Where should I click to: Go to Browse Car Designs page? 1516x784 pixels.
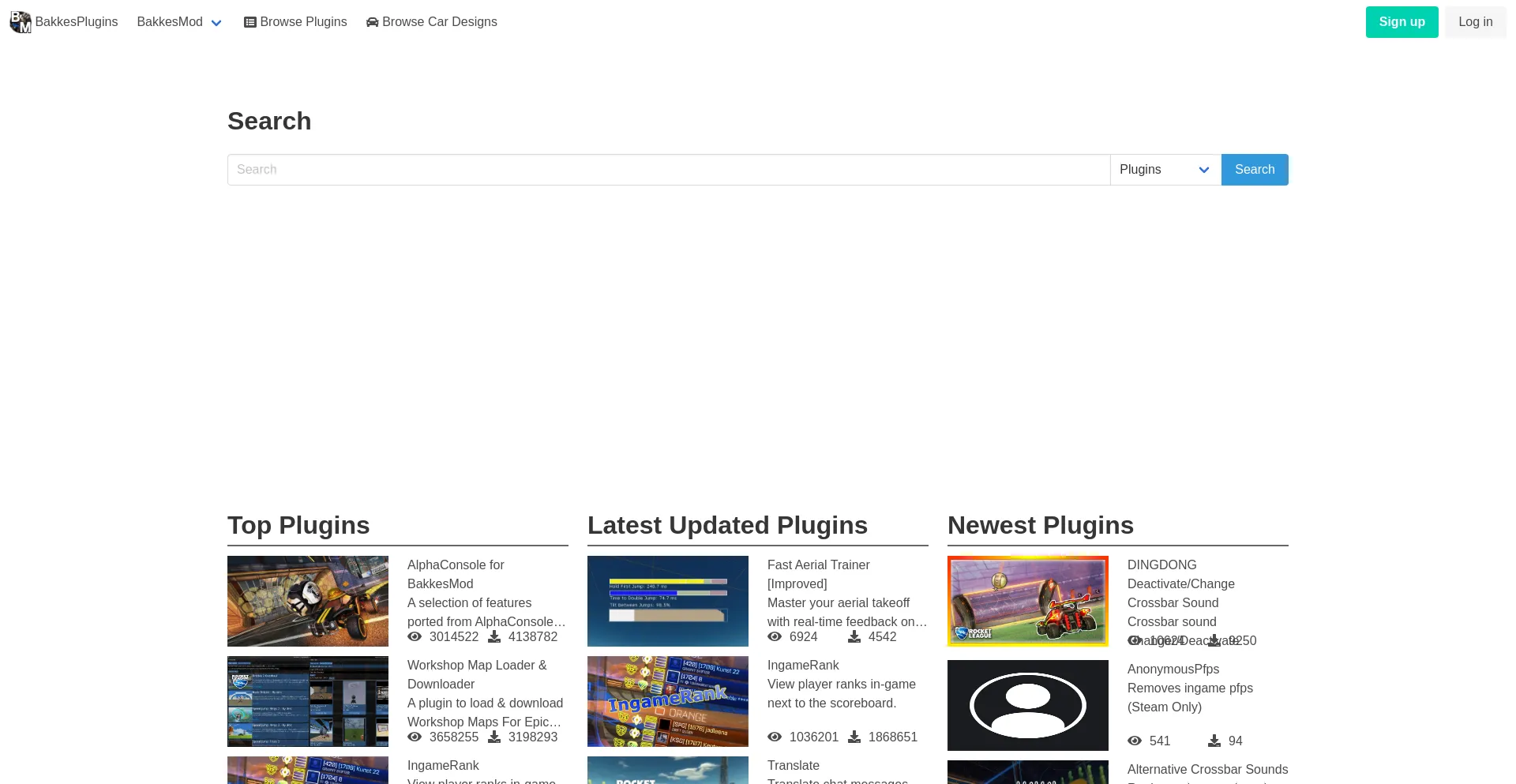[439, 22]
